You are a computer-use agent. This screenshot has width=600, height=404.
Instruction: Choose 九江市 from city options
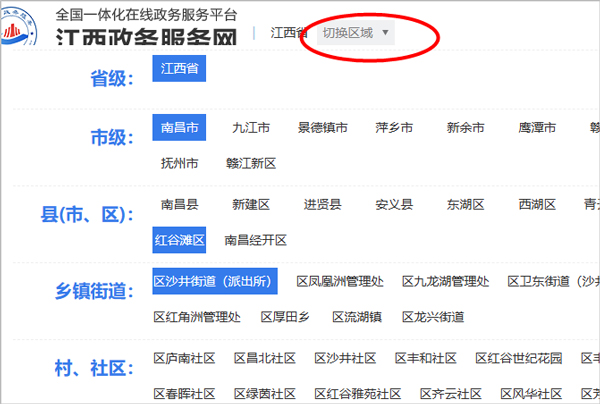point(251,128)
